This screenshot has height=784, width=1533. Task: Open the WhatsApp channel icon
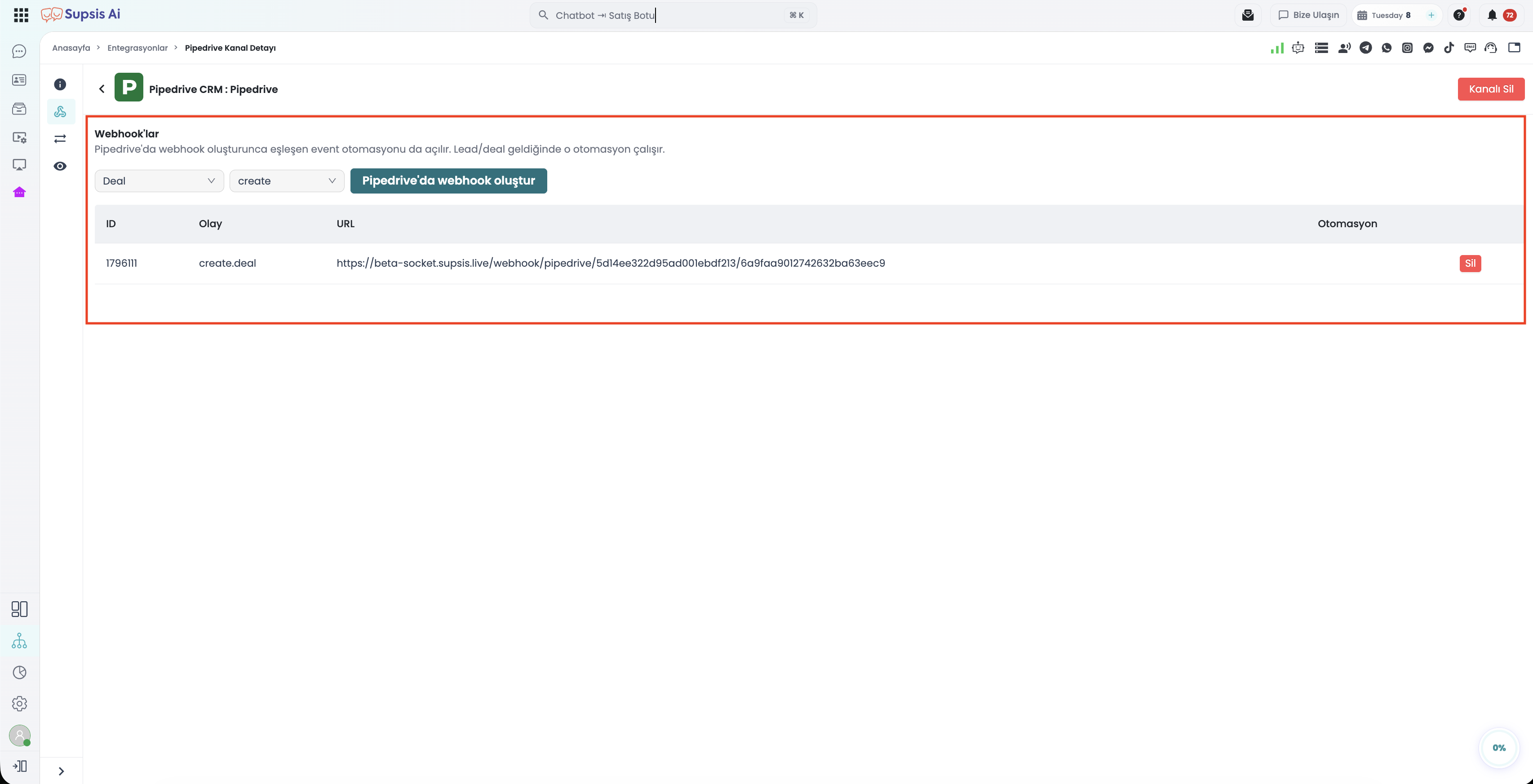coord(1387,48)
